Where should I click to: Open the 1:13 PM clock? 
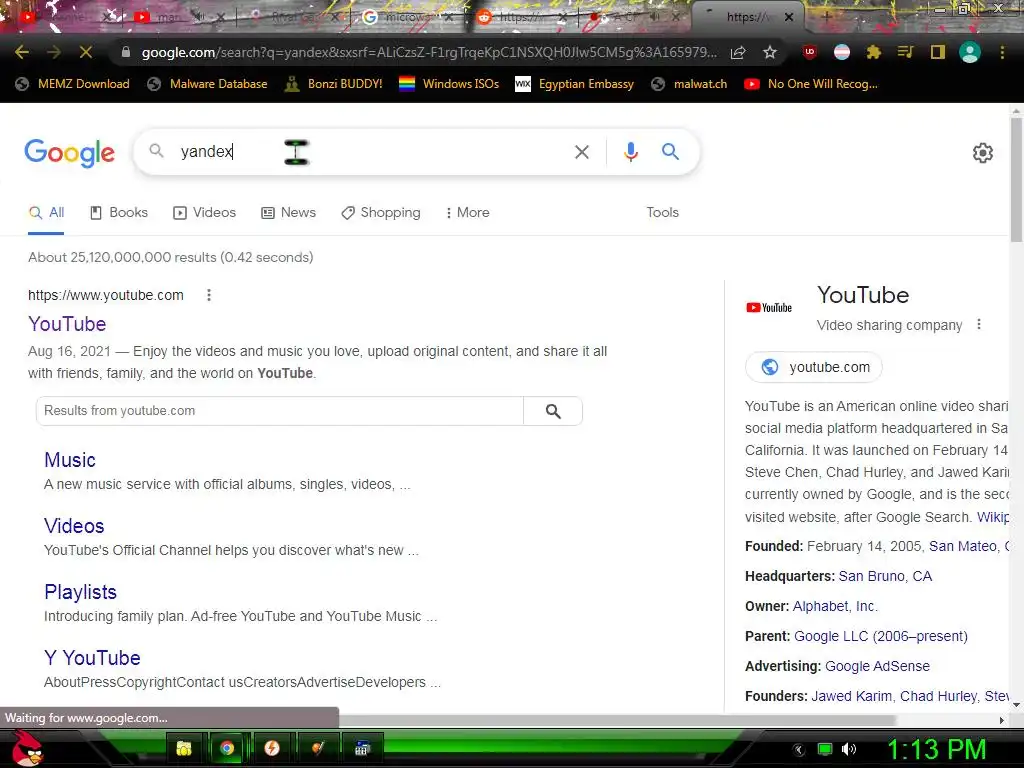click(936, 750)
